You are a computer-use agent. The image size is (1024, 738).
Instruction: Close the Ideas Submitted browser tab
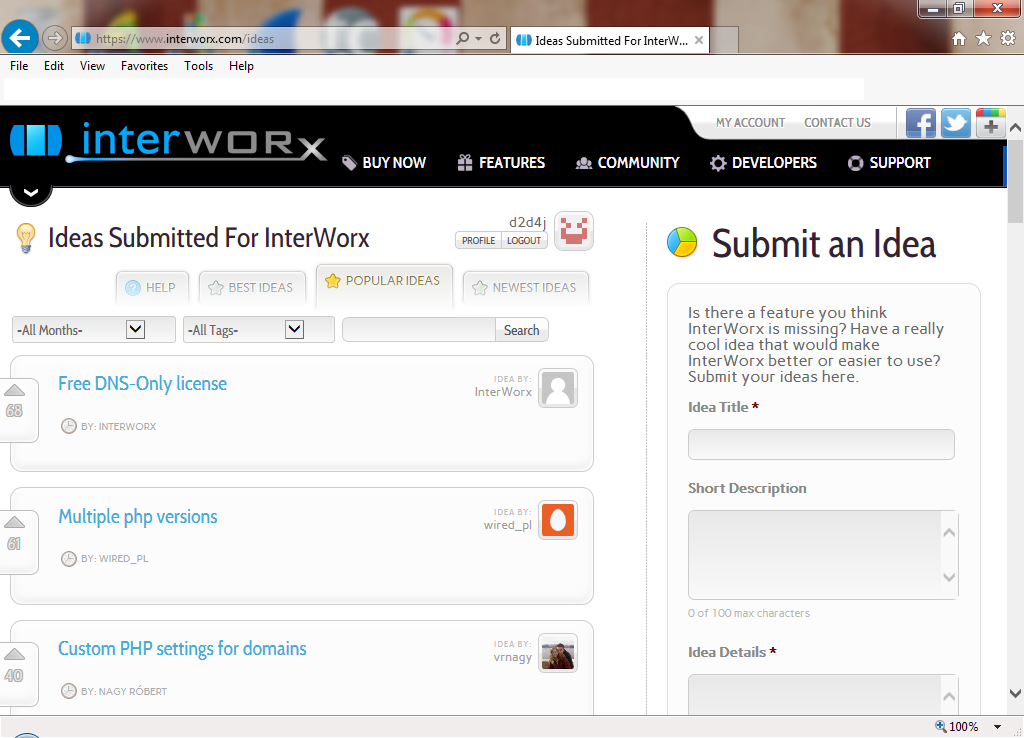[x=699, y=40]
